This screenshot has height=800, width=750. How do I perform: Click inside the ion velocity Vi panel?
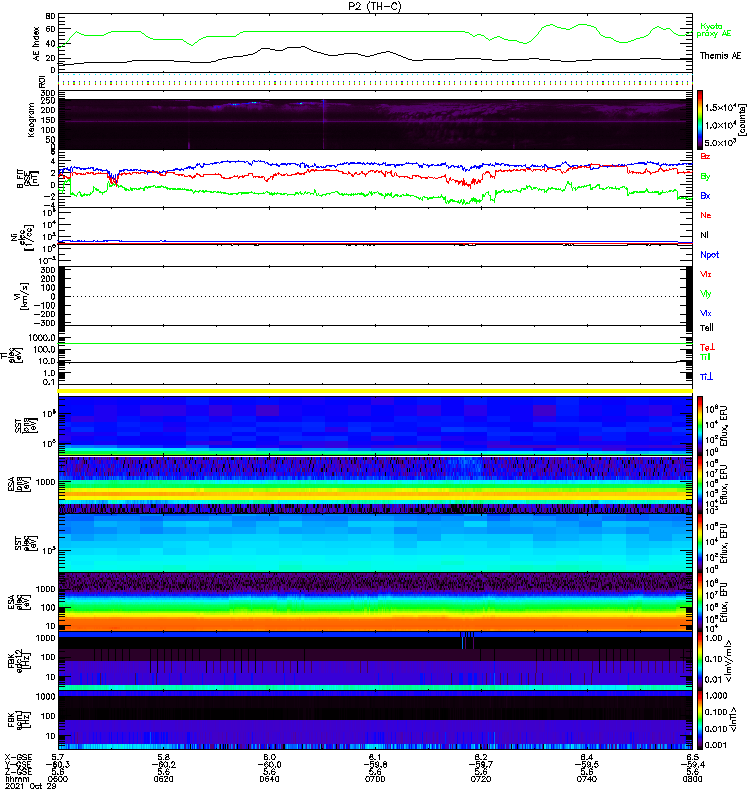[x=375, y=296]
